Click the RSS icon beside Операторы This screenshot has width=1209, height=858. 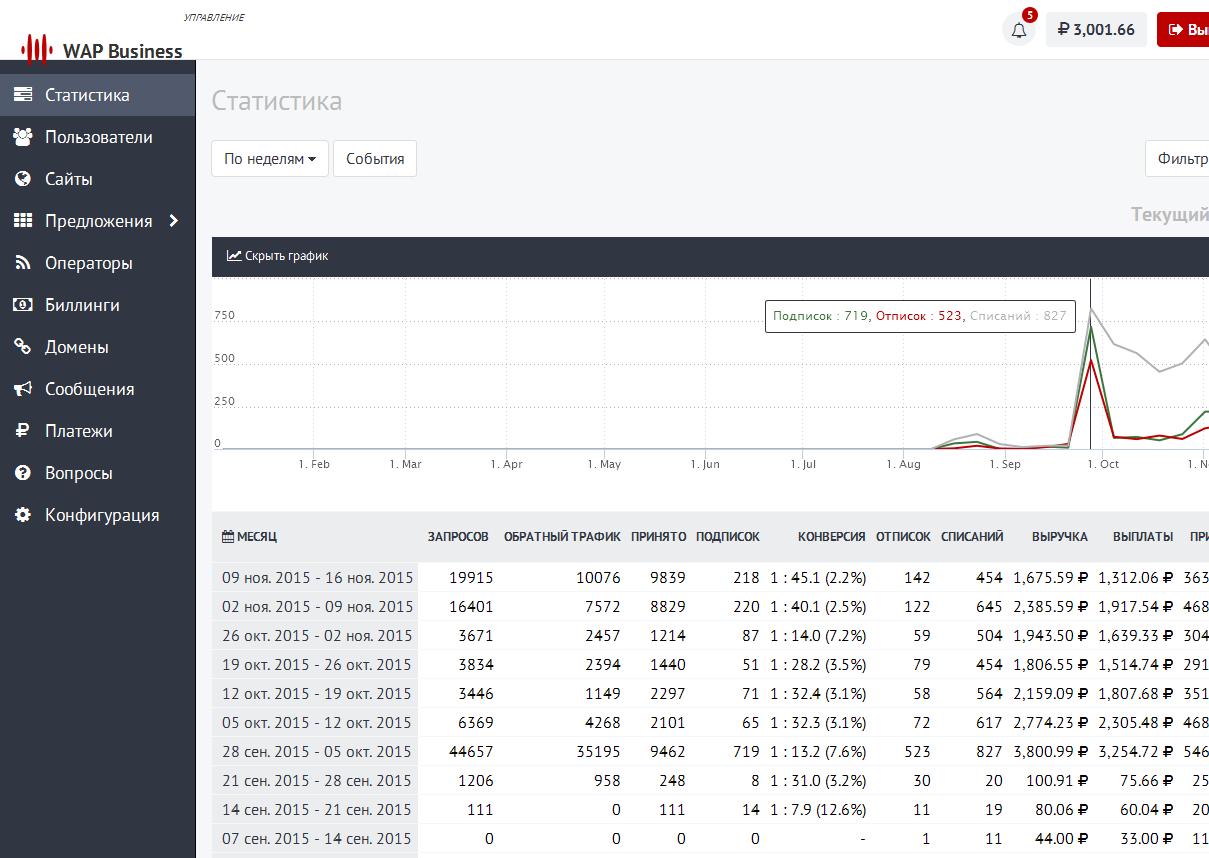23,263
